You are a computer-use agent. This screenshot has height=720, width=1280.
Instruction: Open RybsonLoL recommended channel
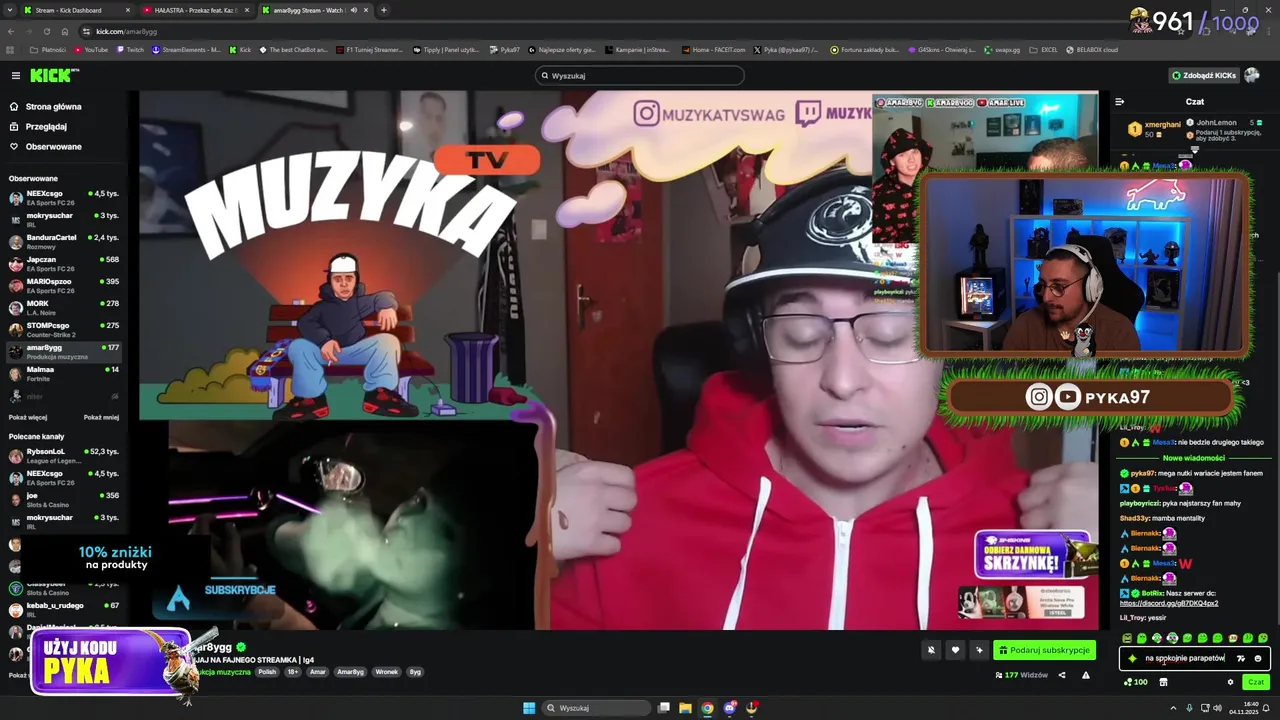[x=64, y=456]
